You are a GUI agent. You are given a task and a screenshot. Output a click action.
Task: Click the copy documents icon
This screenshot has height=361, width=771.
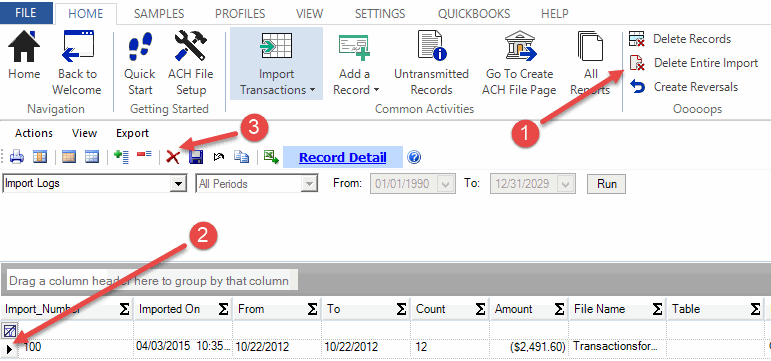click(x=241, y=157)
